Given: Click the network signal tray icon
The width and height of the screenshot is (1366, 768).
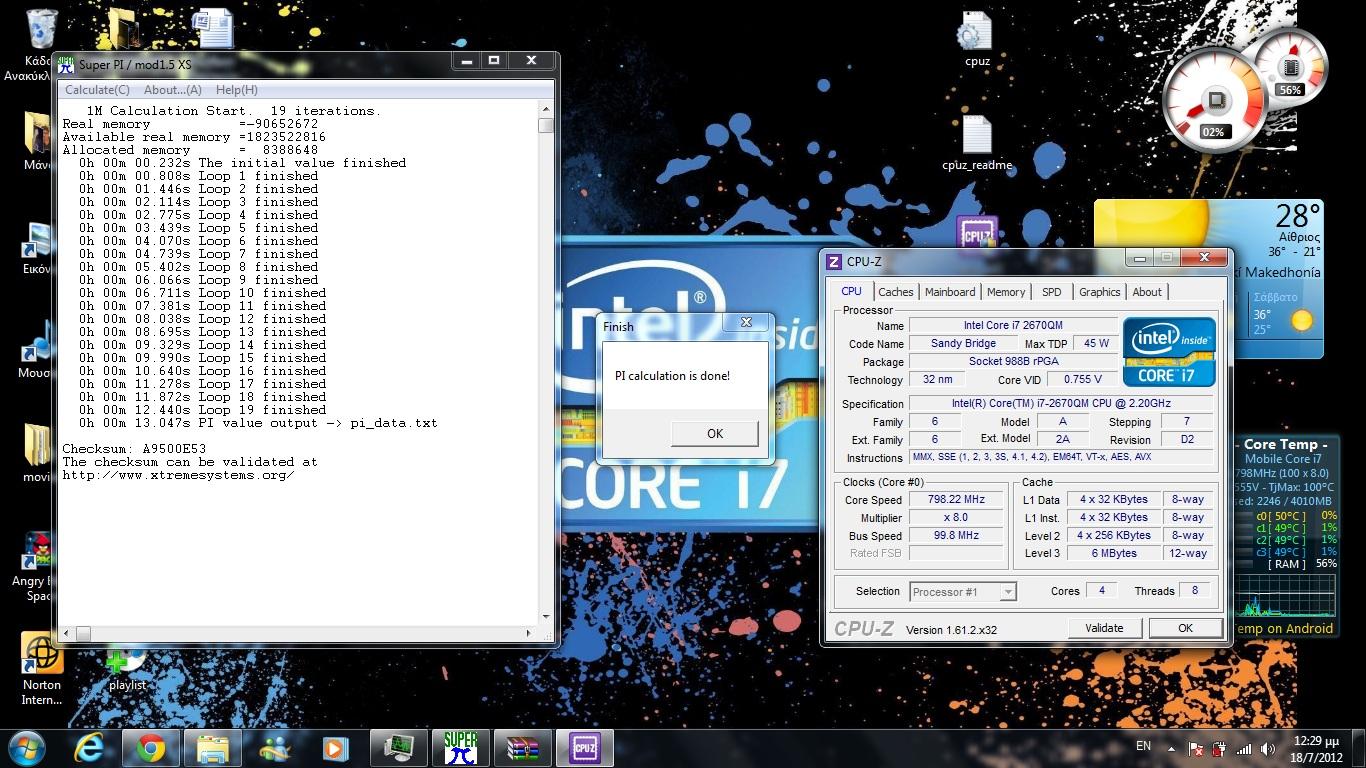Looking at the screenshot, I should 1244,748.
